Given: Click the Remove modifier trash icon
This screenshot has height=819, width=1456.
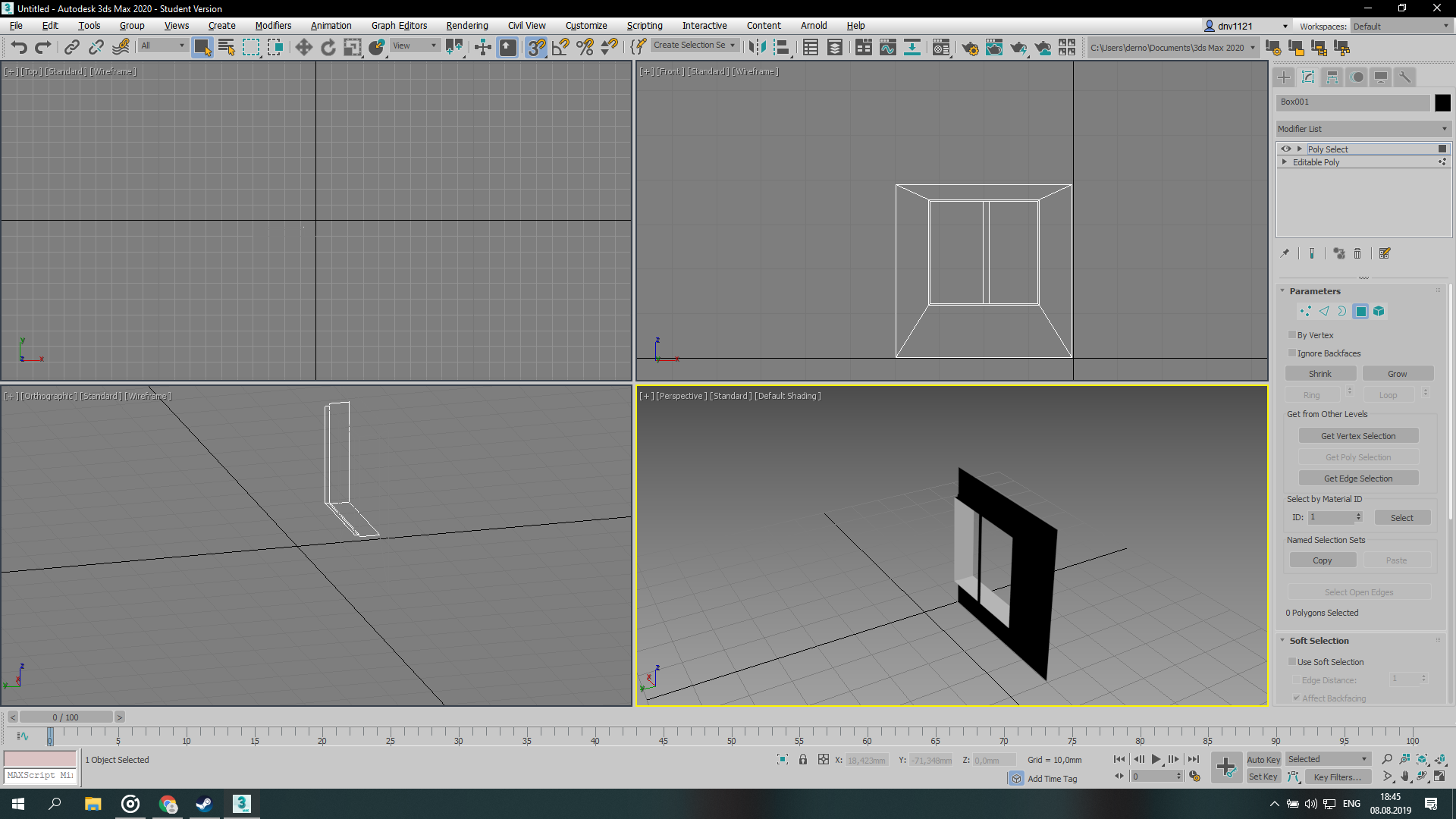Looking at the screenshot, I should coord(1357,253).
